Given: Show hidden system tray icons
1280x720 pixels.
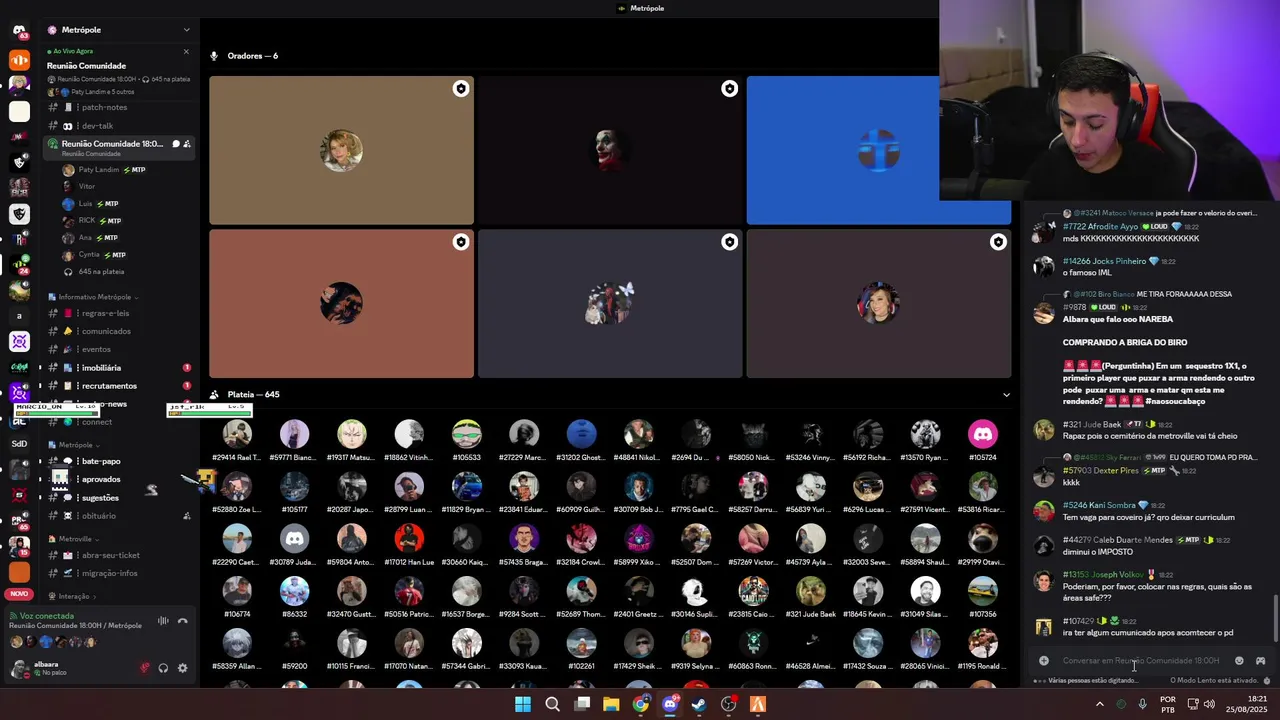Looking at the screenshot, I should coord(1100,704).
